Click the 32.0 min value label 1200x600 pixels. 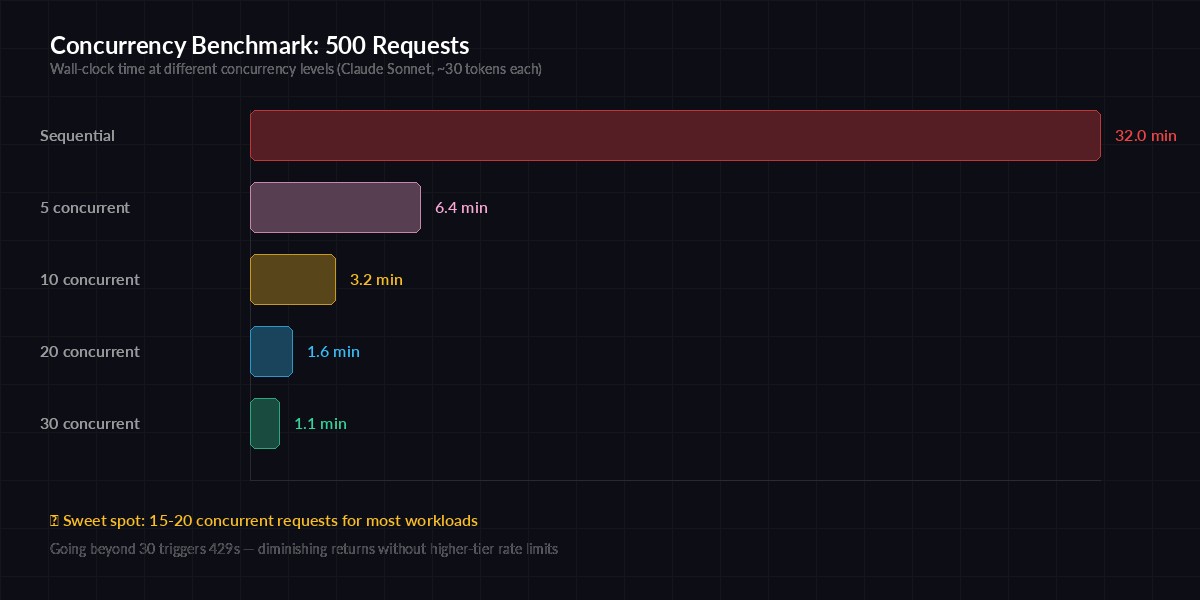coord(1145,135)
